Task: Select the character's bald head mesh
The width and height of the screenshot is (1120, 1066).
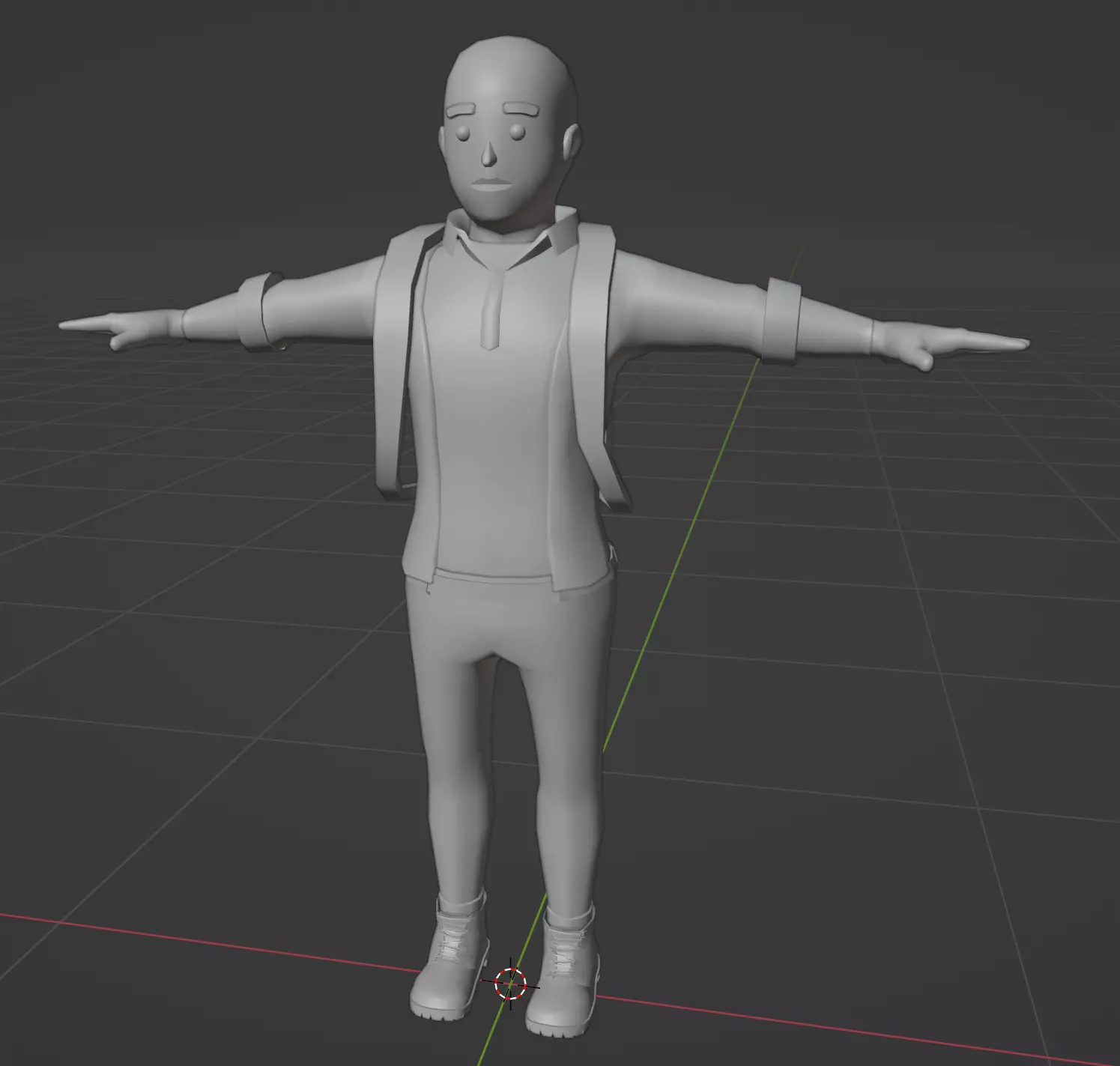Action: click(x=509, y=126)
